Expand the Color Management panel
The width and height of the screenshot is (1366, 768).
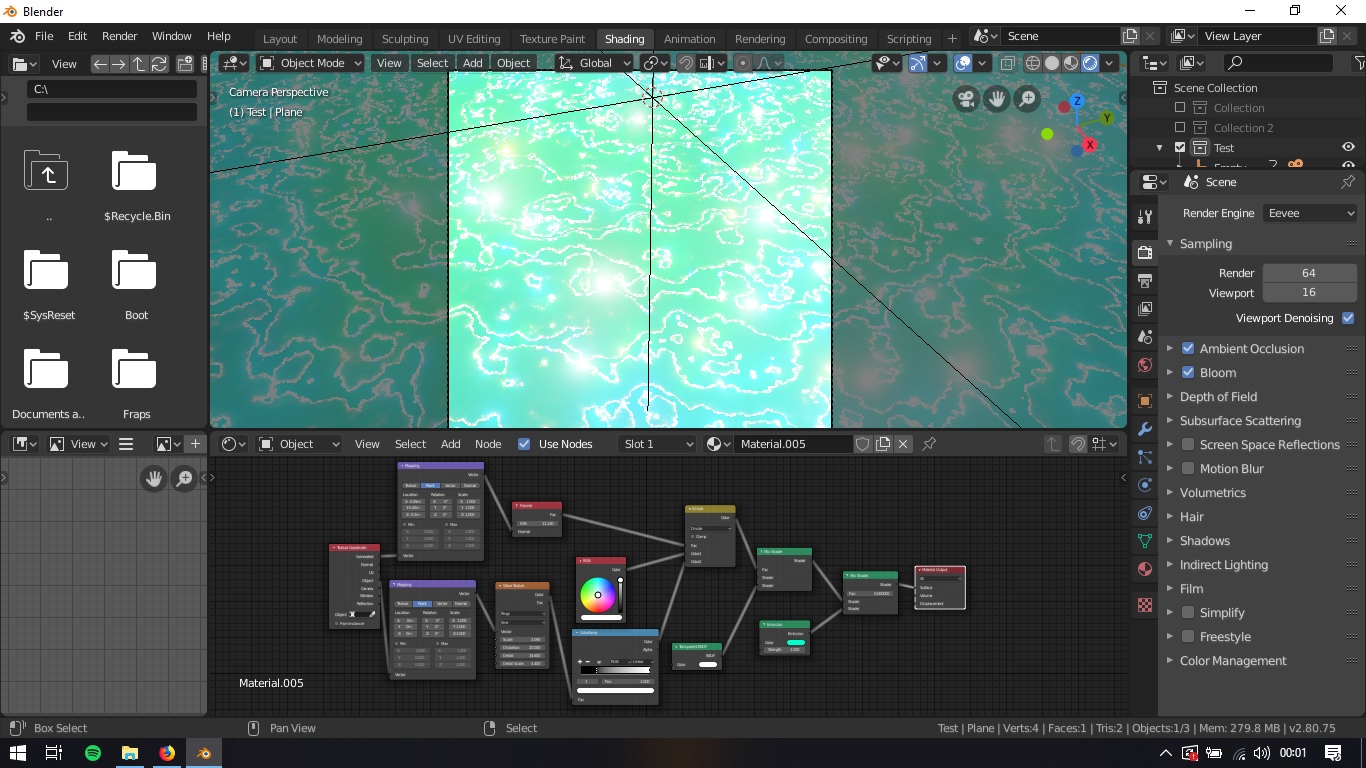(x=1232, y=660)
